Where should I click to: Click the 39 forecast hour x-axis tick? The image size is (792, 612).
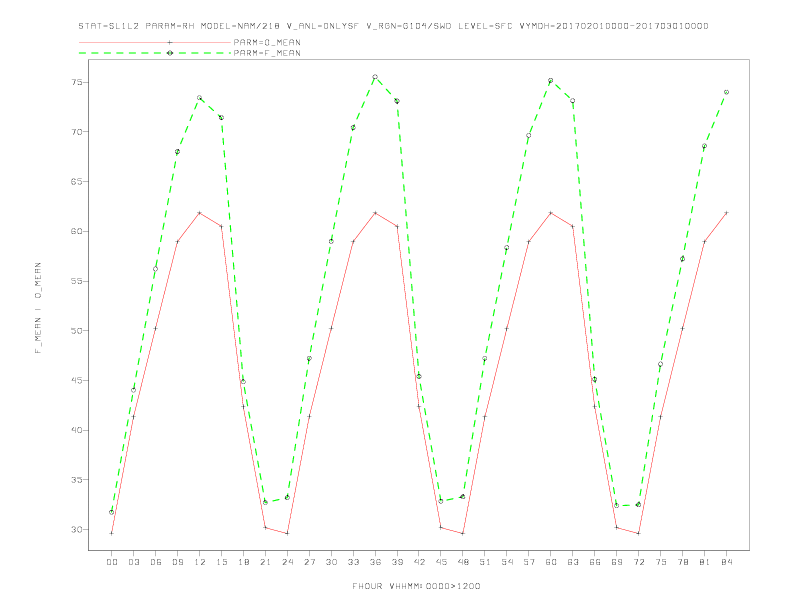[x=397, y=562]
